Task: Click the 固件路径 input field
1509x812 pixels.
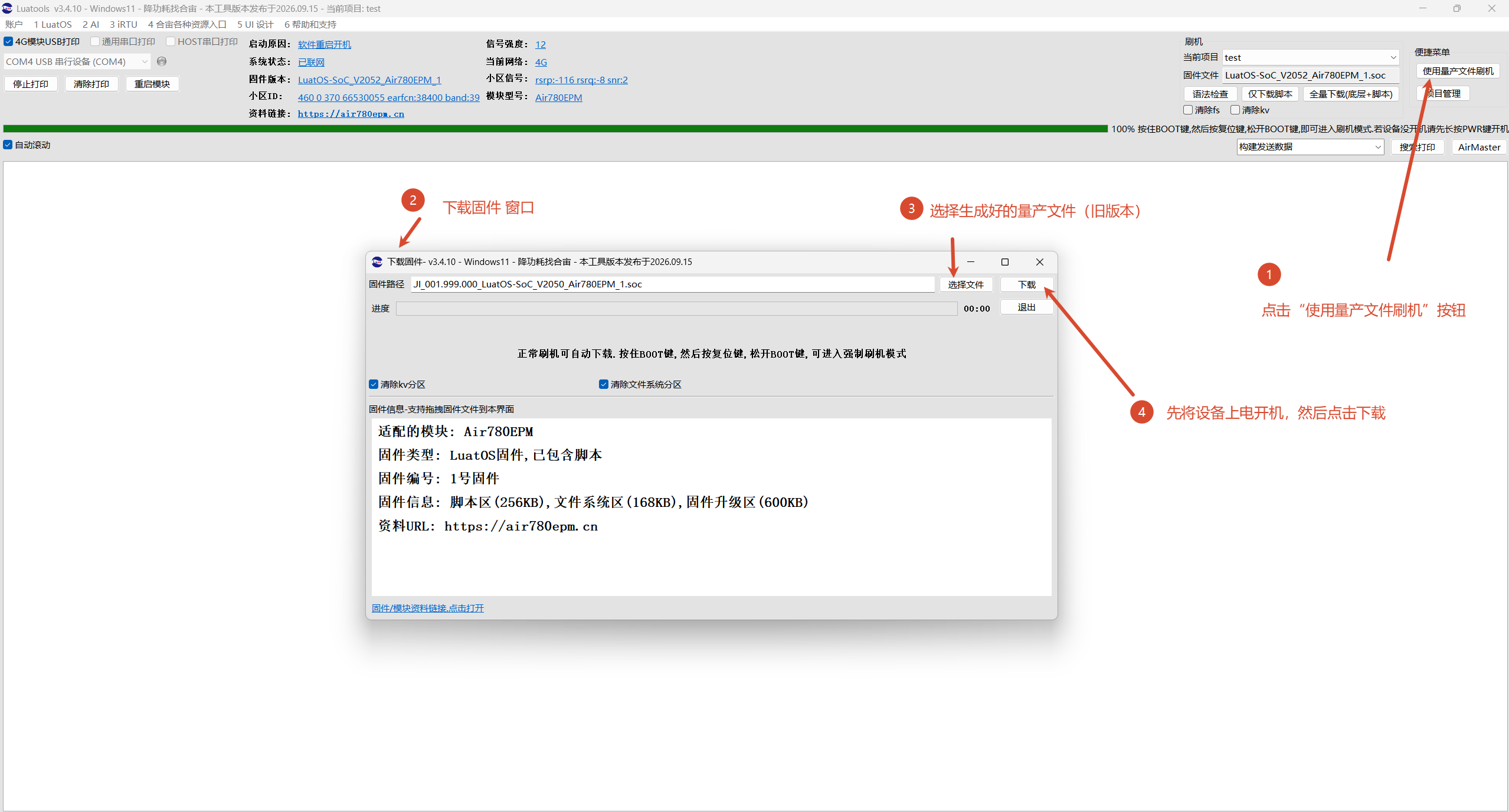Action: 673,284
